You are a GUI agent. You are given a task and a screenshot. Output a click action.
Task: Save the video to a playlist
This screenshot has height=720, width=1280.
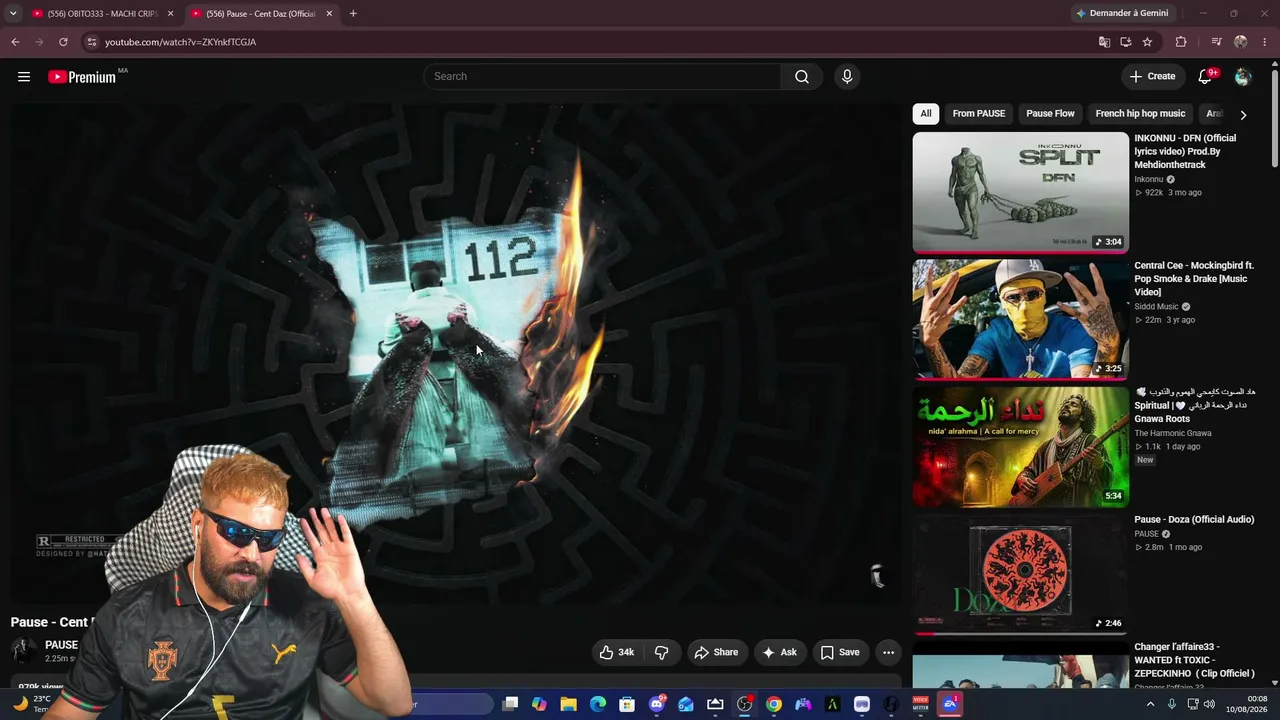[840, 652]
